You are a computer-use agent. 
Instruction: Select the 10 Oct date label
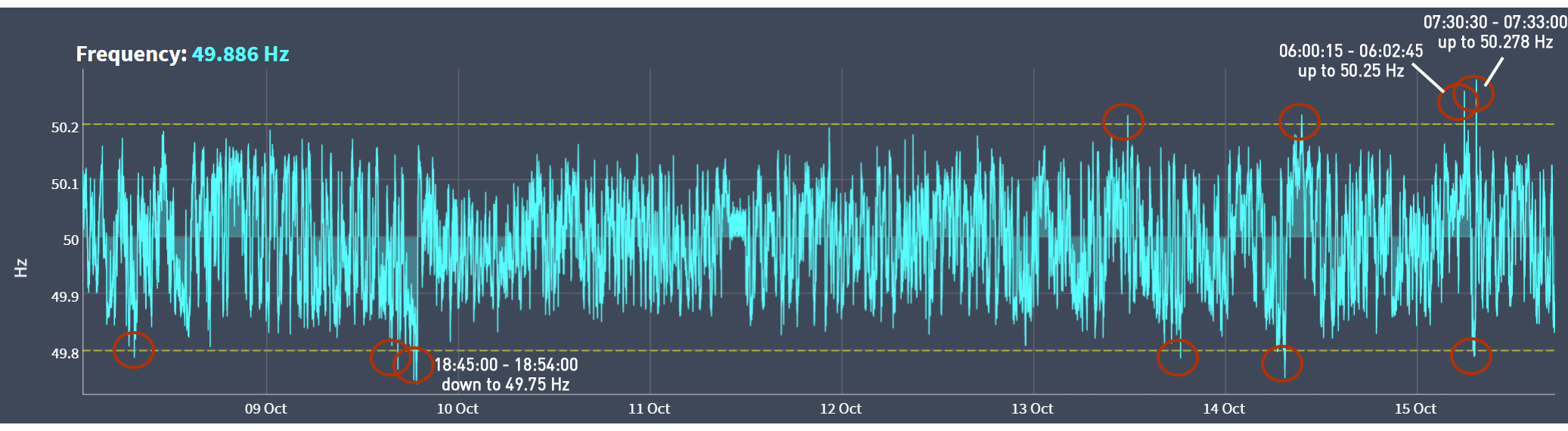click(x=457, y=408)
